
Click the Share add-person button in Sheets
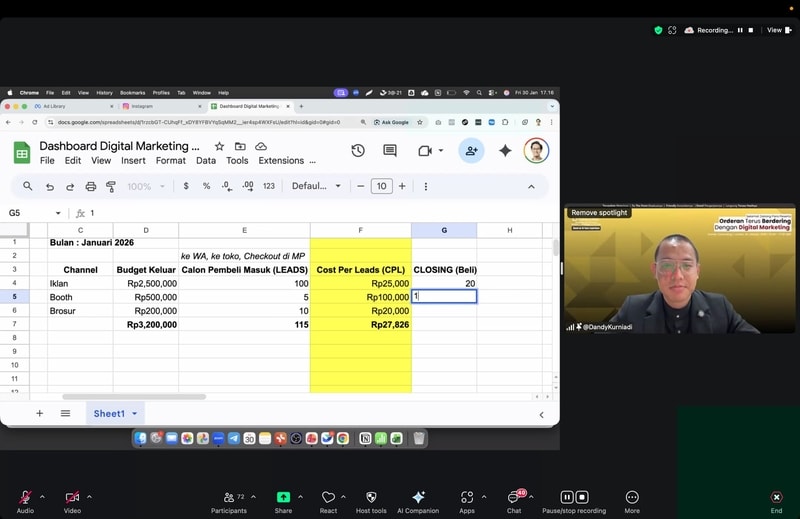click(x=471, y=151)
